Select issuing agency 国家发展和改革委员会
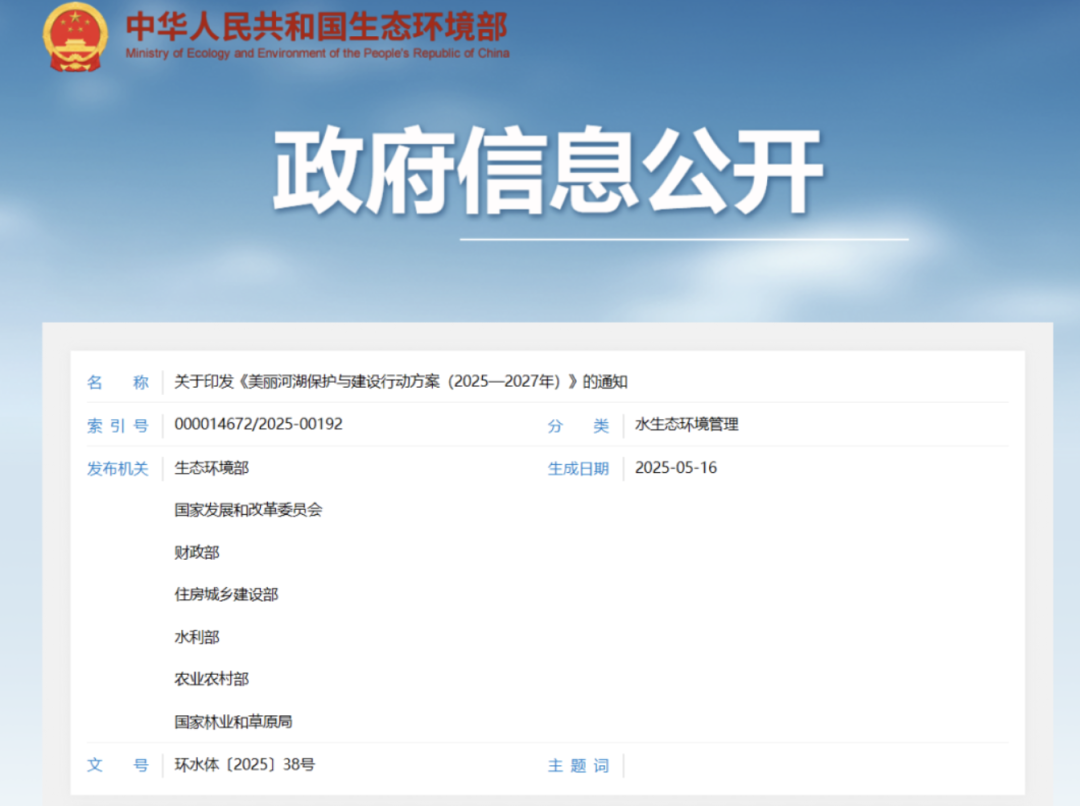 (x=248, y=510)
